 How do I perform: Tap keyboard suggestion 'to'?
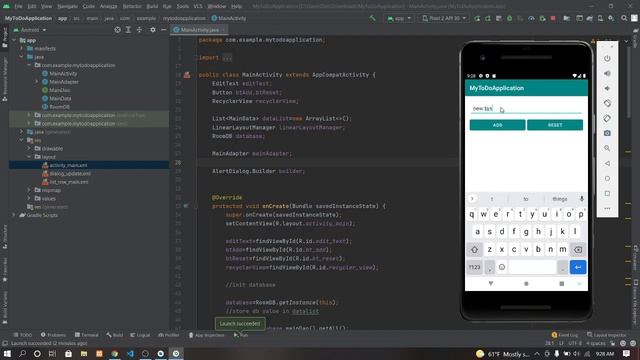[526, 199]
